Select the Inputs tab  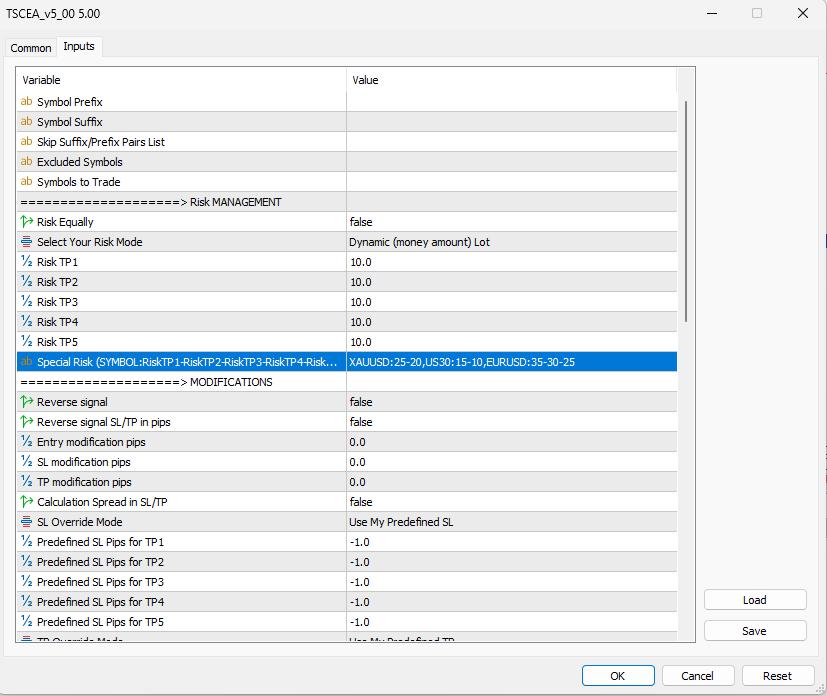point(79,47)
